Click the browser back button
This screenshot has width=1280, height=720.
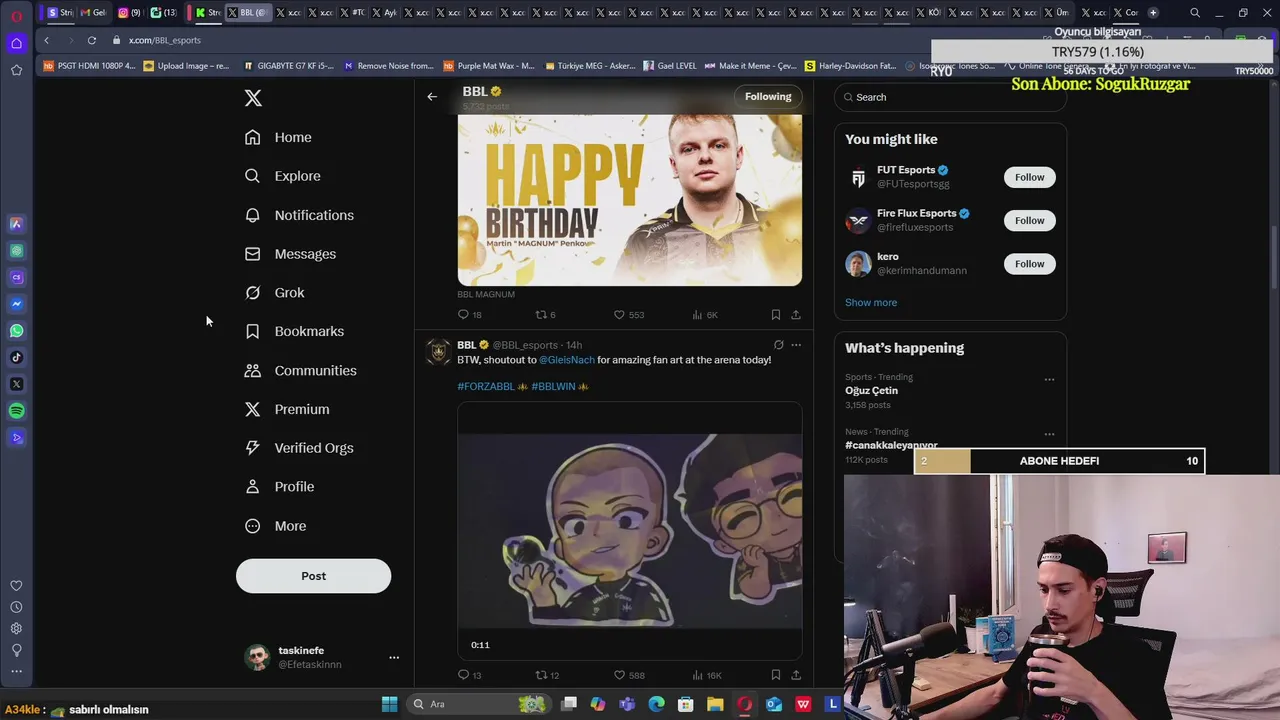[46, 40]
